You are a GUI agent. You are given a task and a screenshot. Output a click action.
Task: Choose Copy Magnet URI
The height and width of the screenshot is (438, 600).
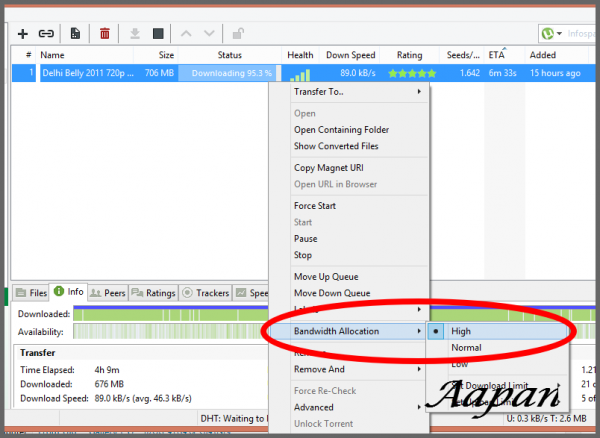(329, 168)
